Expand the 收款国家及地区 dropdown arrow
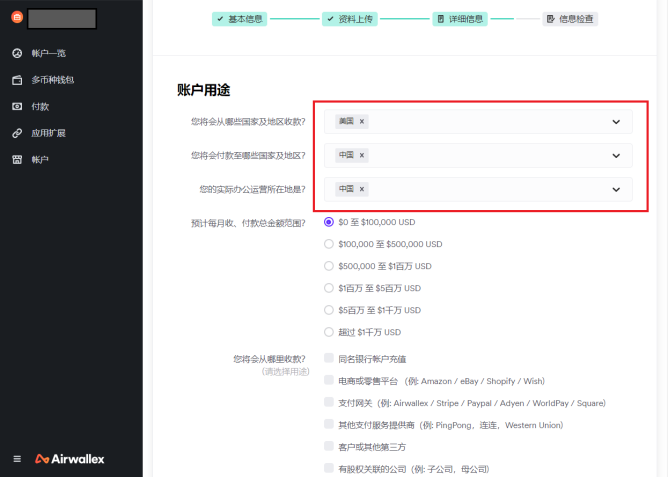The width and height of the screenshot is (669, 477). point(616,122)
